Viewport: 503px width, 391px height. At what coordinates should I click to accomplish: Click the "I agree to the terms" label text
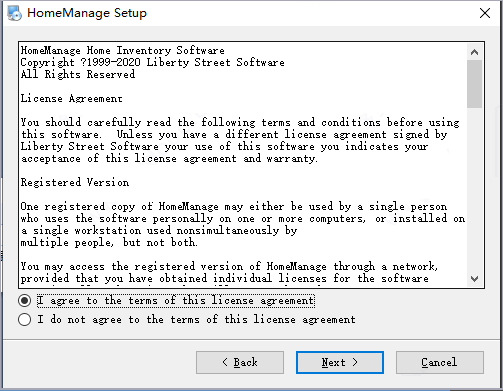(x=176, y=301)
